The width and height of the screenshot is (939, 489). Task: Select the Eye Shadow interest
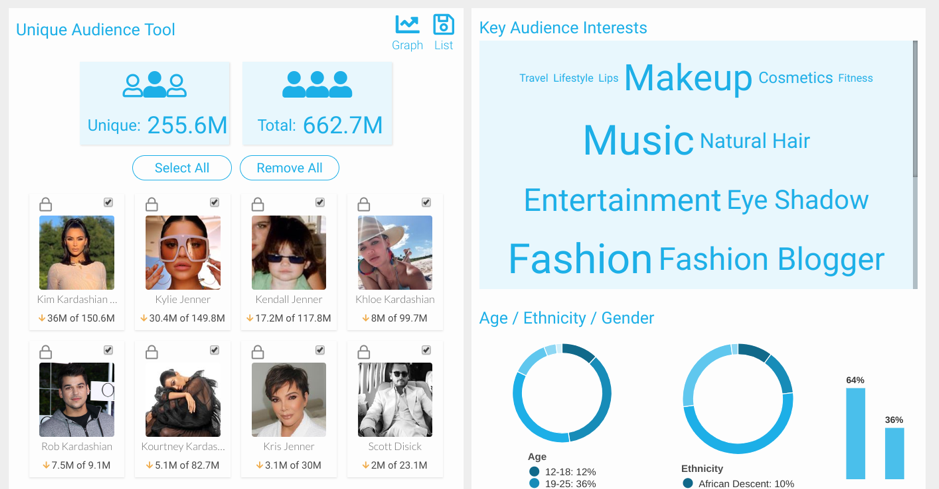click(x=798, y=200)
